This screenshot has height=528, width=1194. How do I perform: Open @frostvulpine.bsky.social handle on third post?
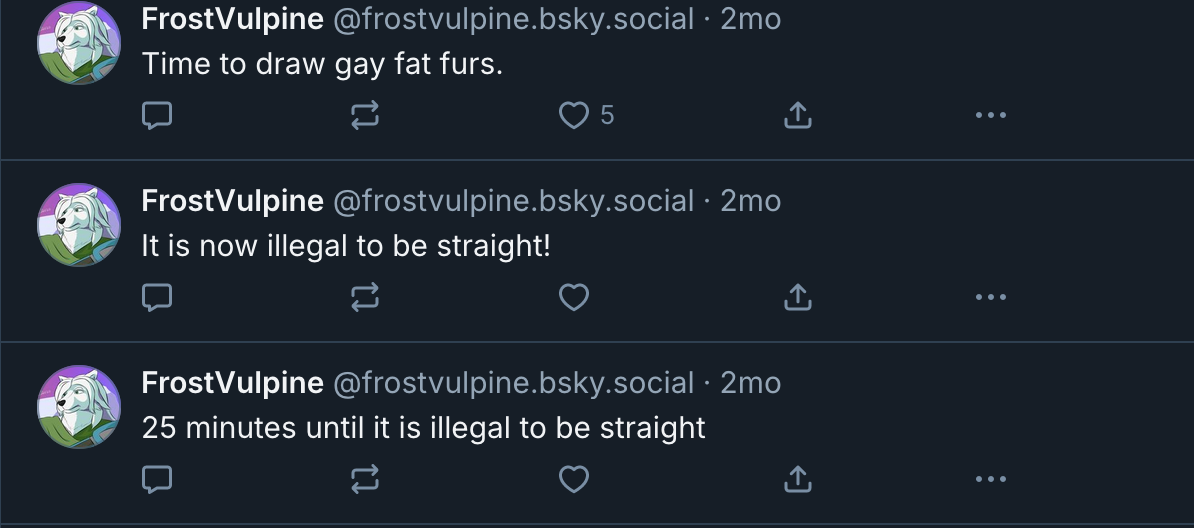click(513, 382)
